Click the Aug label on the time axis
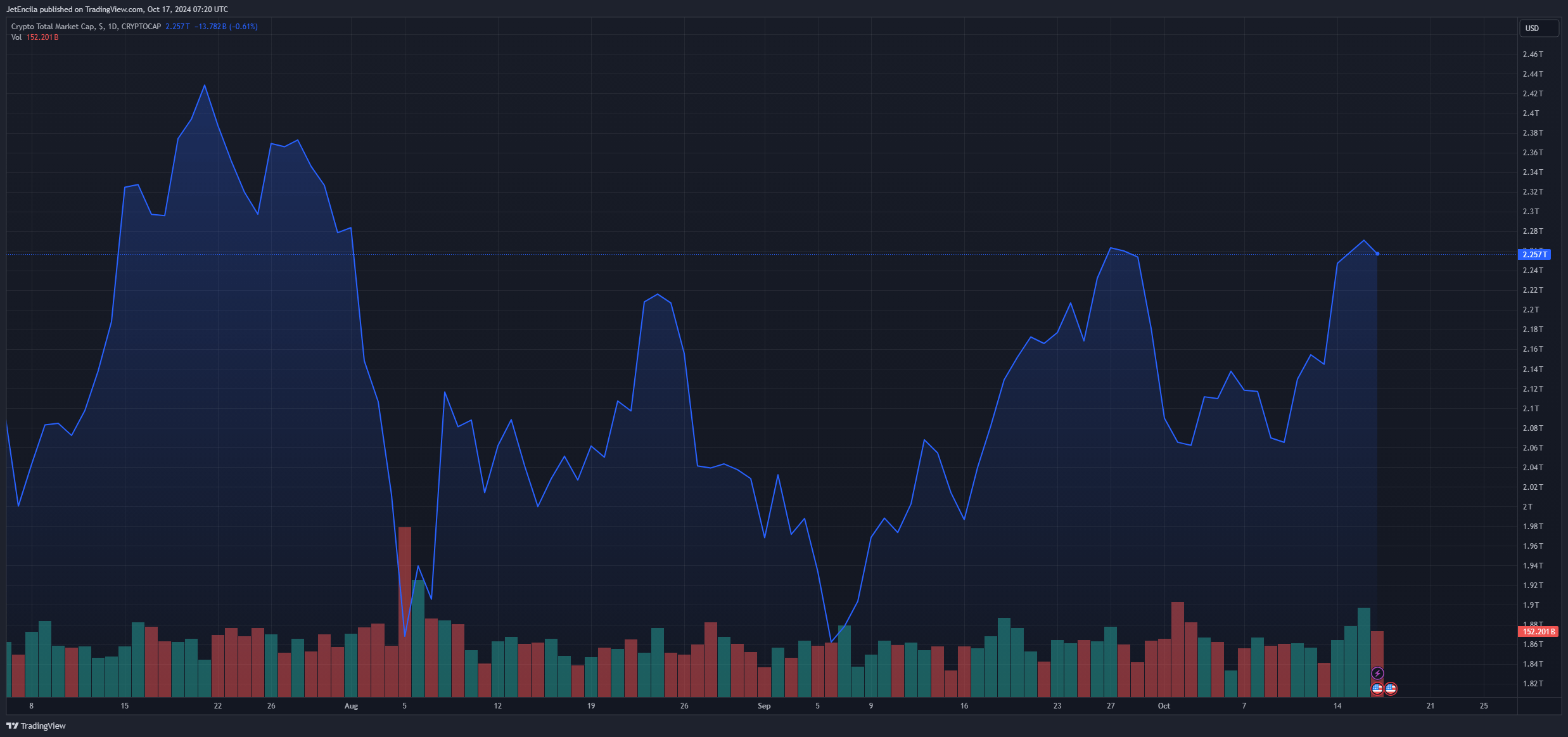The image size is (1568, 737). [351, 706]
